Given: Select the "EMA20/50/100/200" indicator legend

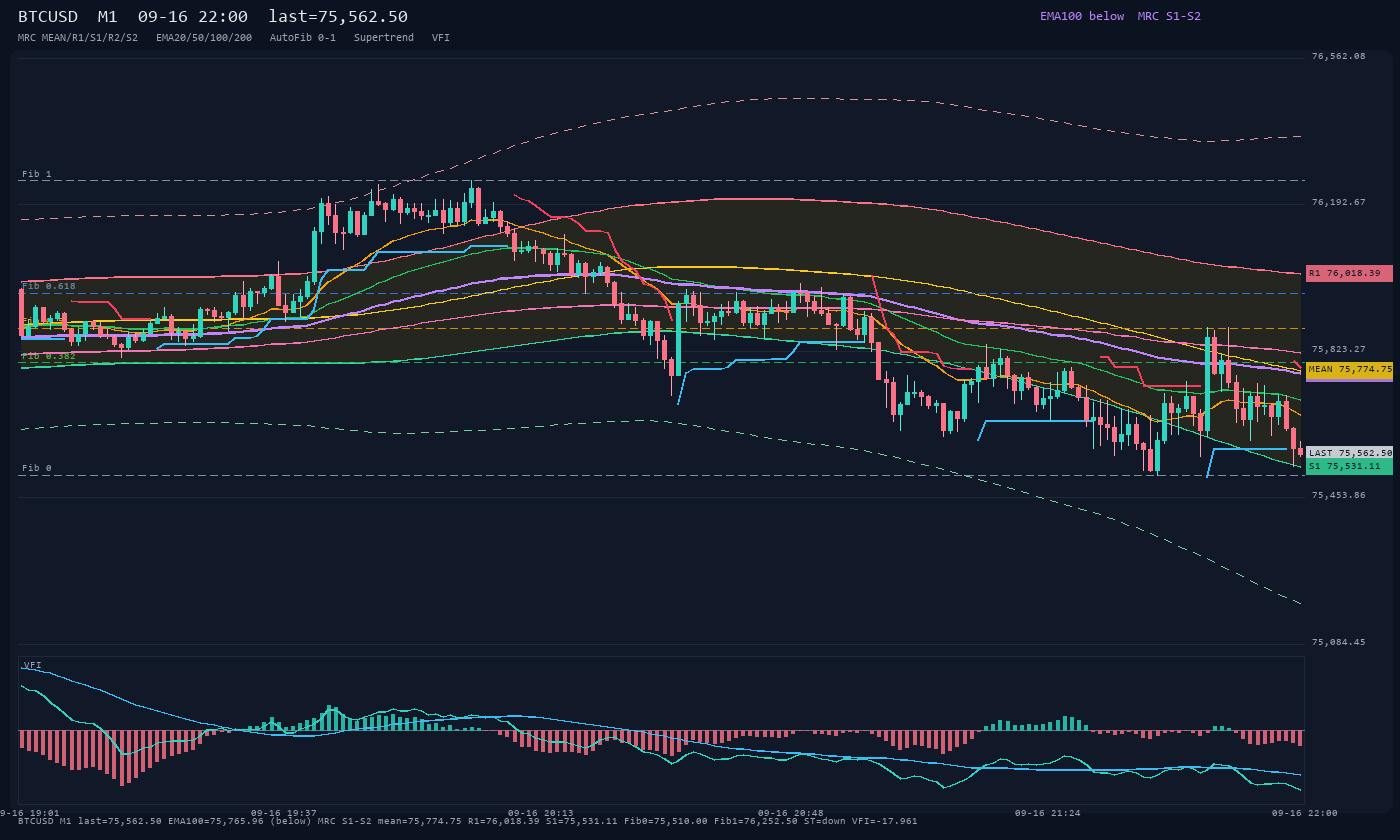Looking at the screenshot, I should 204,37.
